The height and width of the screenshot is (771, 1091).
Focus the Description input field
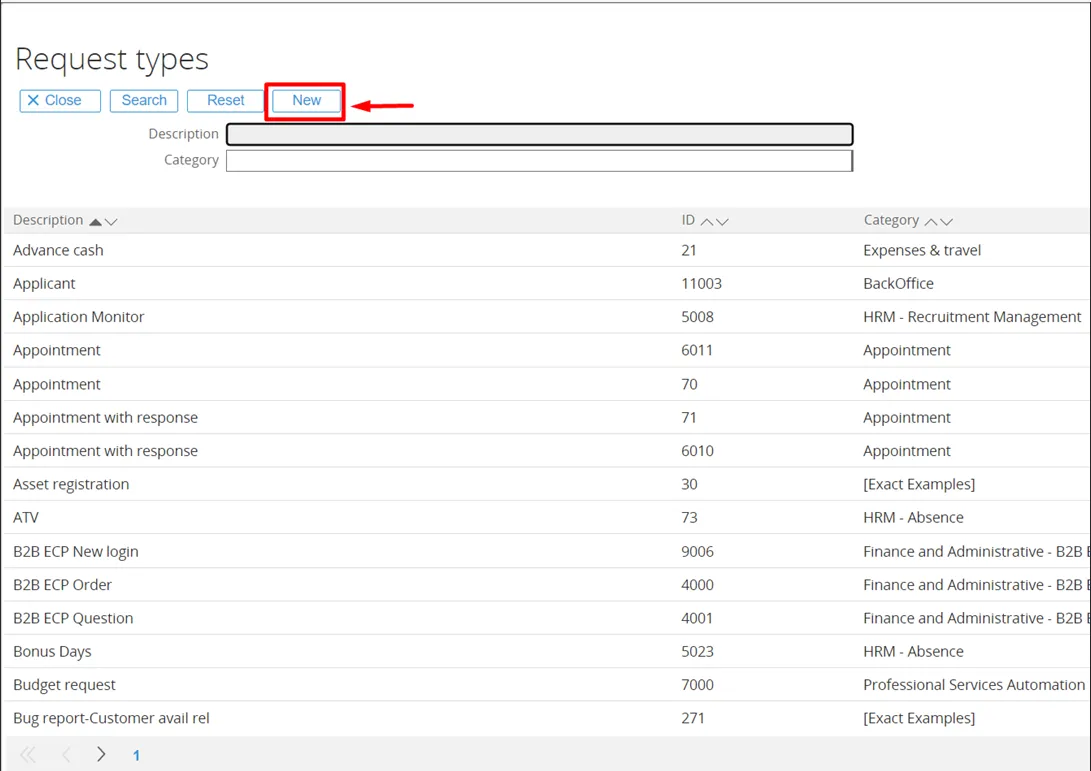(x=539, y=134)
